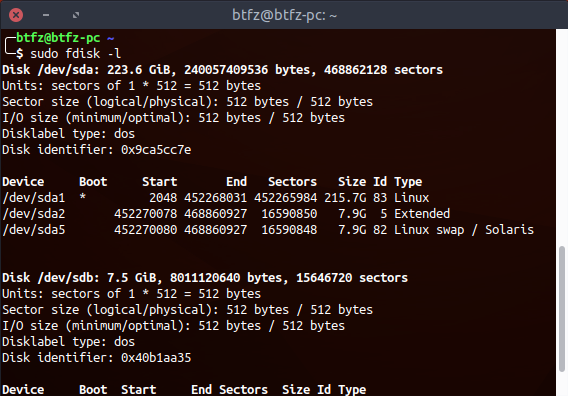
Task: Click the sda Units: sectors line
Action: click(x=131, y=86)
